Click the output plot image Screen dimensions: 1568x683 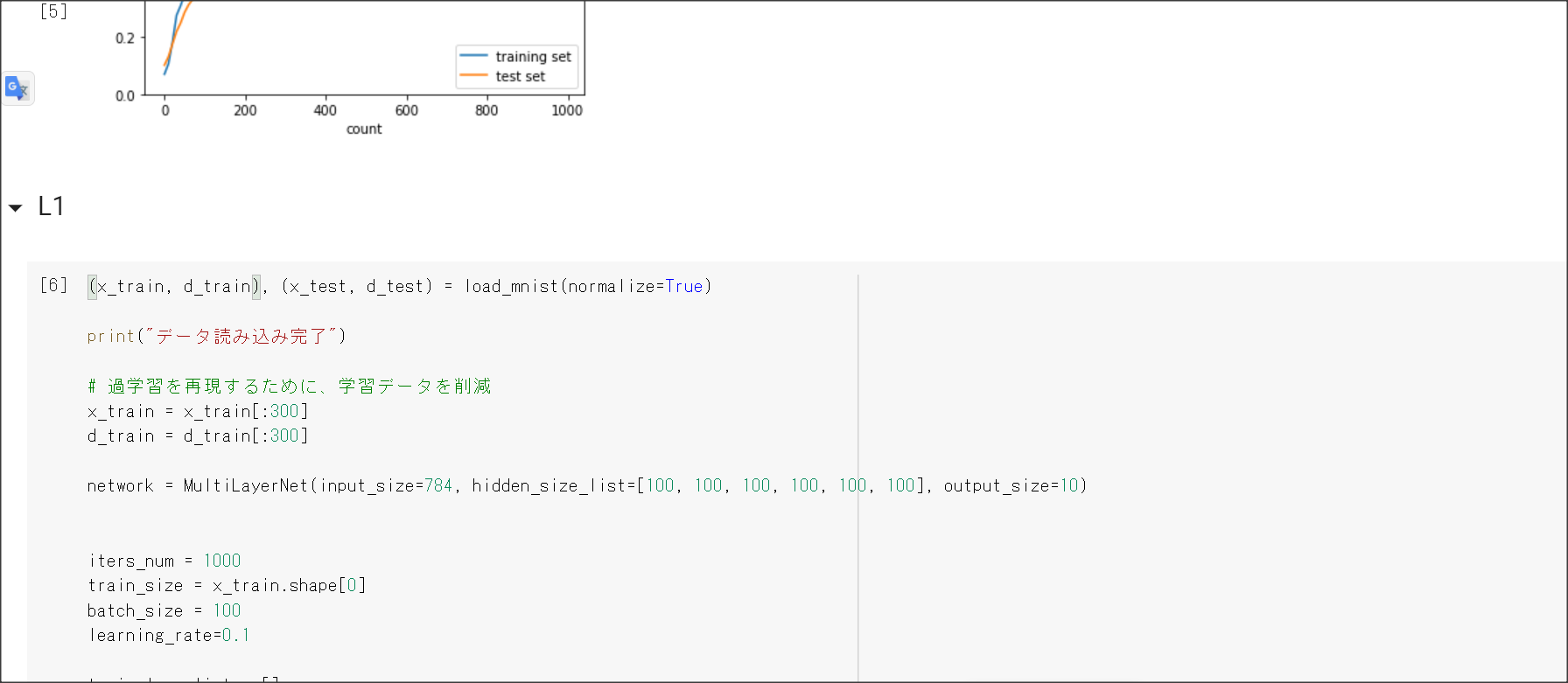click(348, 70)
